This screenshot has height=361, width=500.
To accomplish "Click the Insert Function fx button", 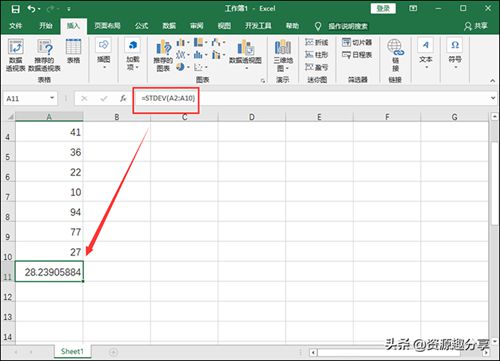I will click(123, 98).
